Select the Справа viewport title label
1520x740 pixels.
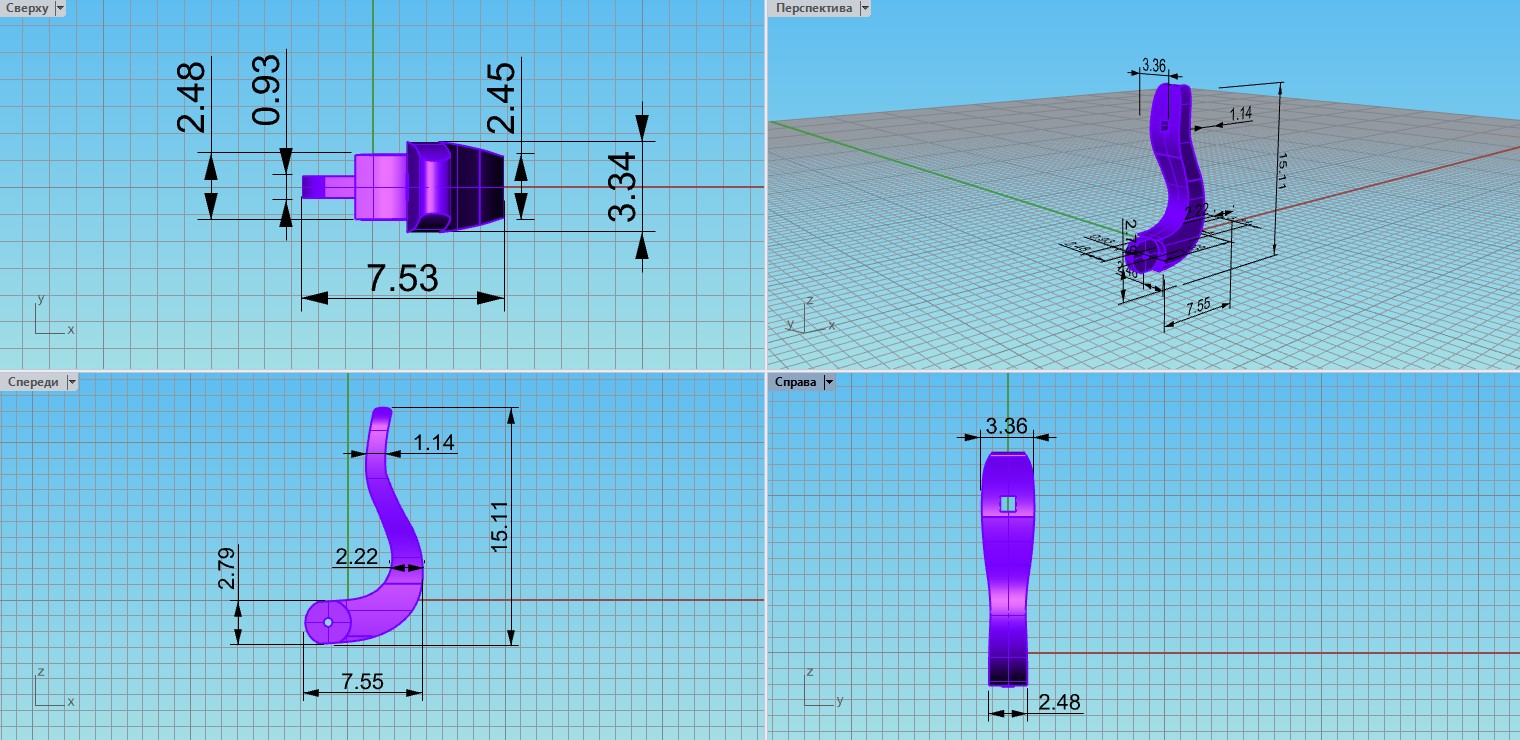[795, 382]
